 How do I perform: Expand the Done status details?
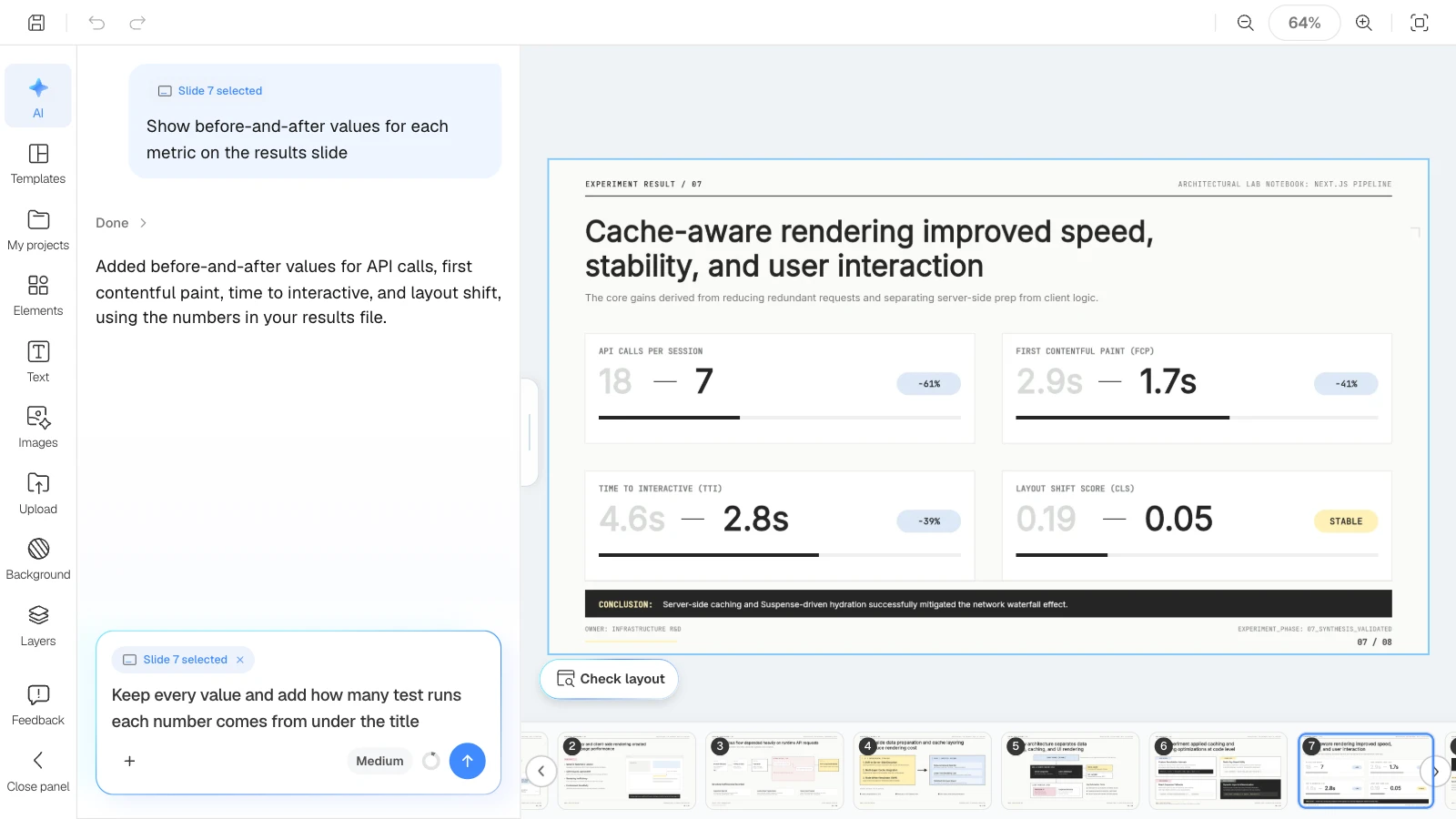(x=121, y=223)
